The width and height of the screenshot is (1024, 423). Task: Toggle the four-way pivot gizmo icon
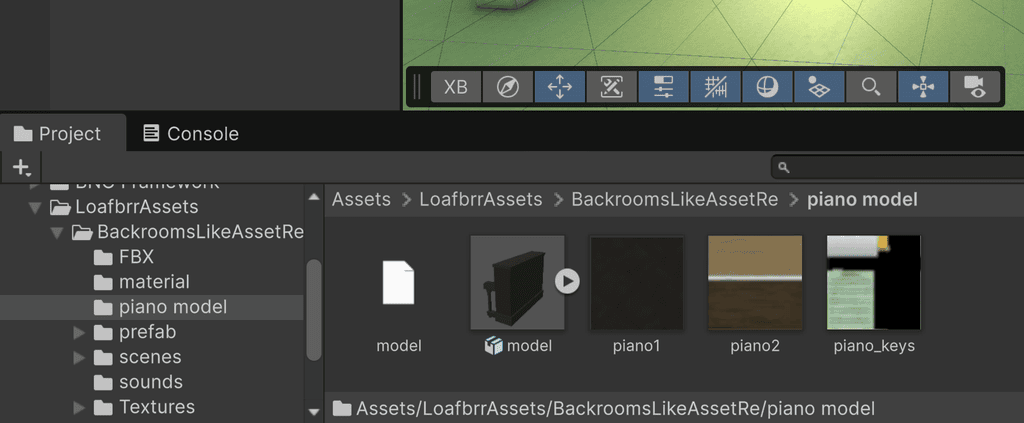(923, 87)
